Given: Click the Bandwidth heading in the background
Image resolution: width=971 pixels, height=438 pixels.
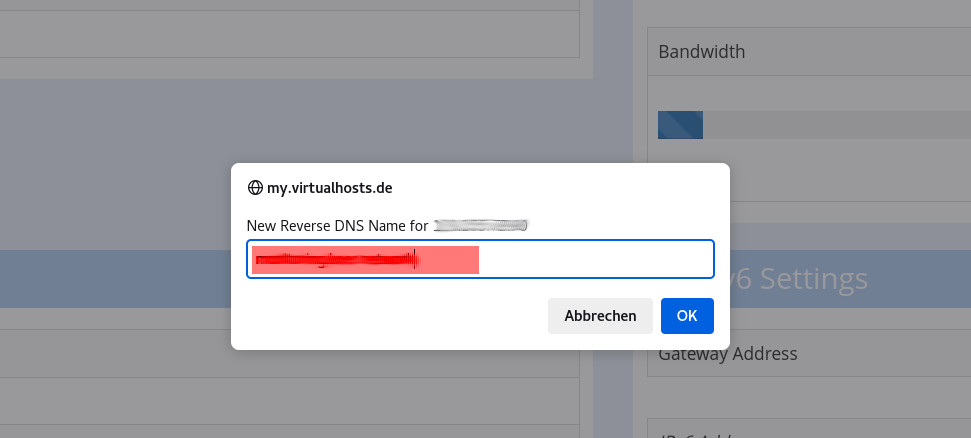Looking at the screenshot, I should coord(702,51).
